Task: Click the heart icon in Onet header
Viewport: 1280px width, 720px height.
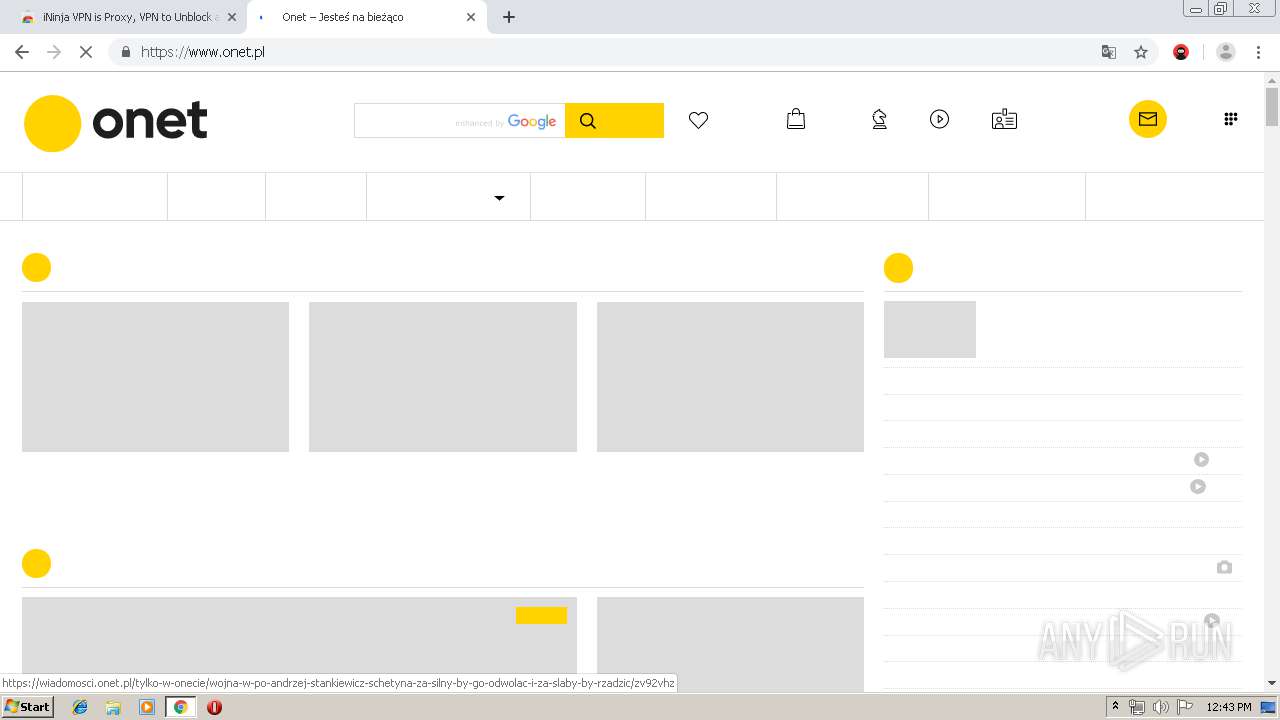Action: [x=698, y=120]
